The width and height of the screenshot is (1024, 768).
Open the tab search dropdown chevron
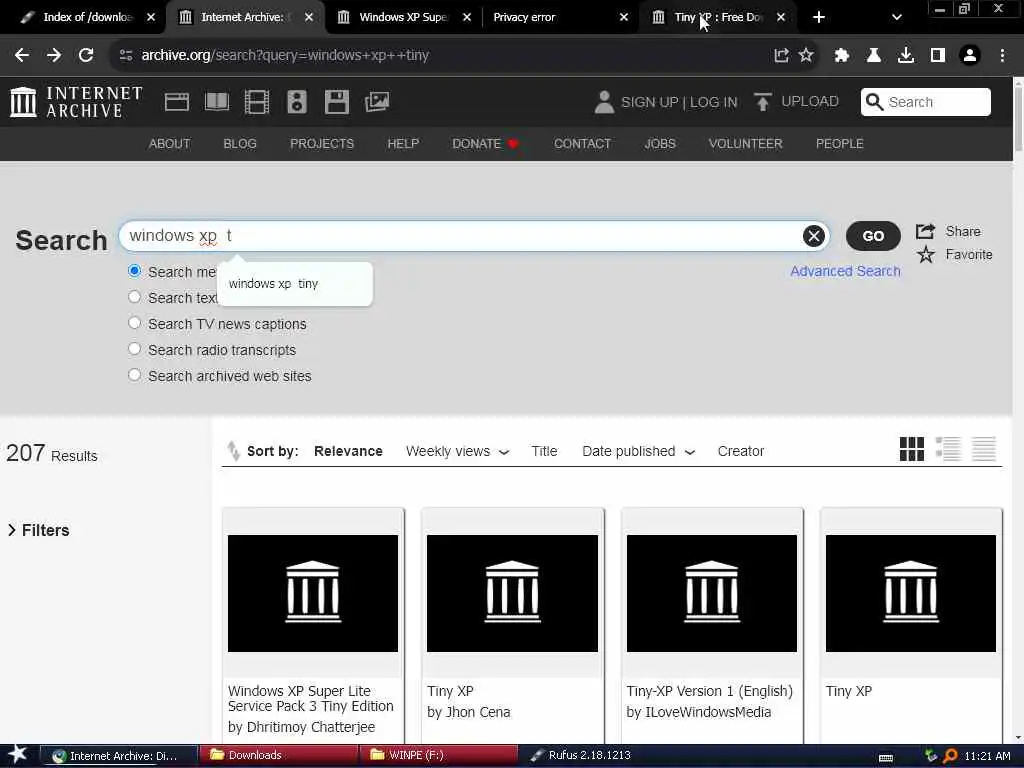pyautogui.click(x=897, y=18)
